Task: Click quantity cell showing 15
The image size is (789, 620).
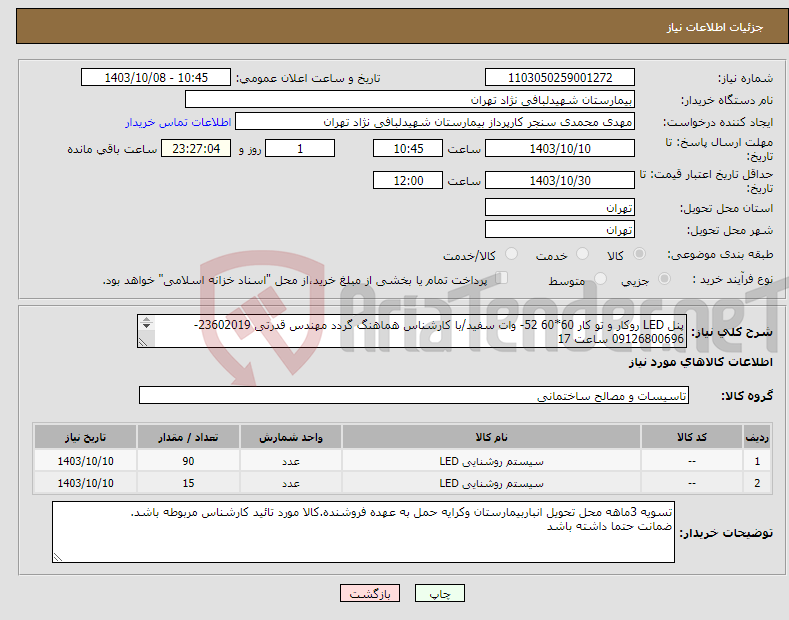Action: [188, 483]
